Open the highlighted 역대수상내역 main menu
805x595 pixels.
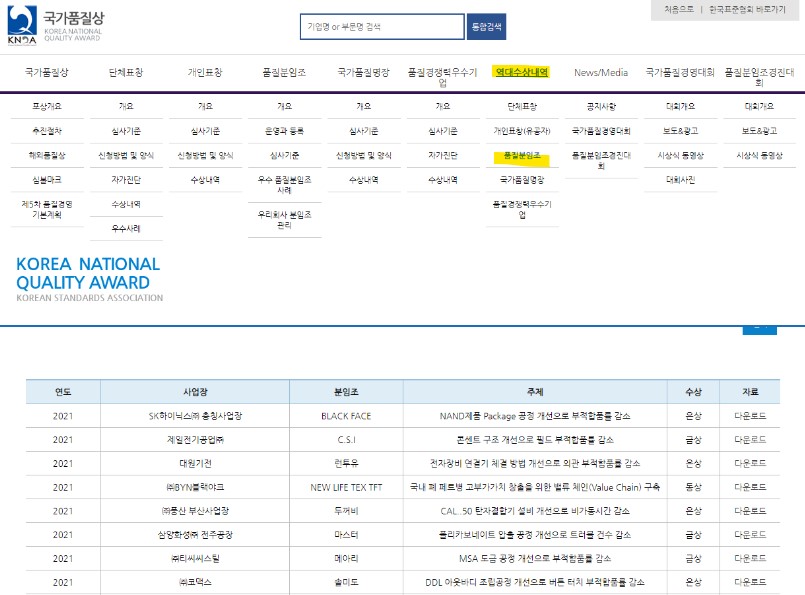click(x=522, y=72)
